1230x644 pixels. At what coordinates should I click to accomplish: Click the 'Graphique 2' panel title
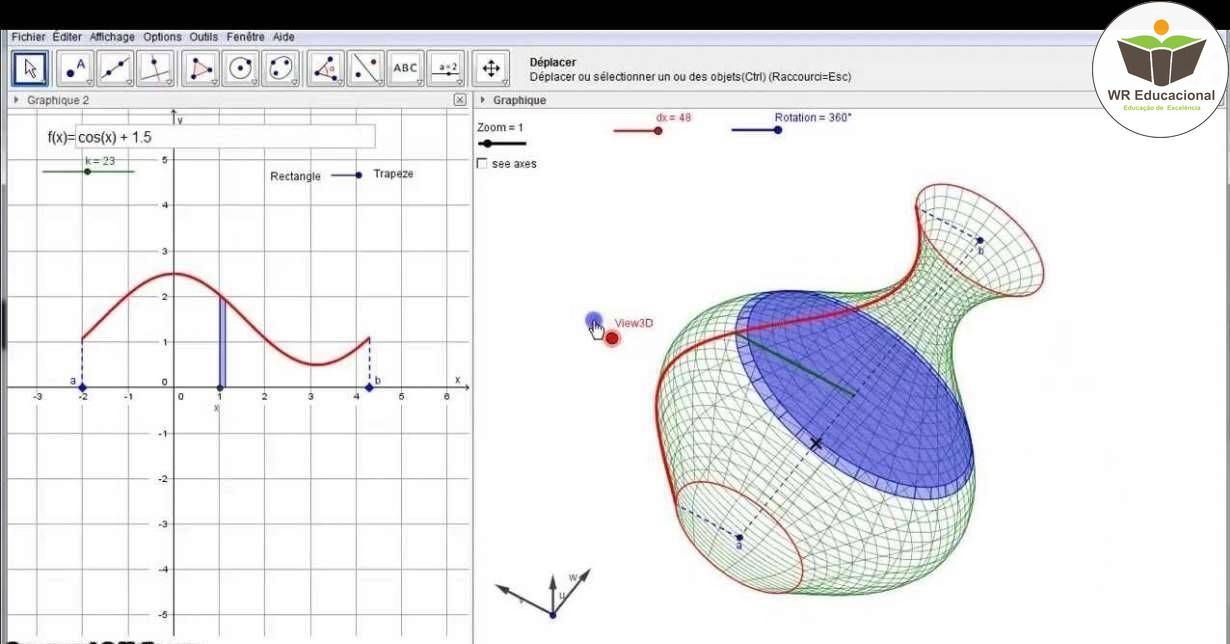coord(58,100)
